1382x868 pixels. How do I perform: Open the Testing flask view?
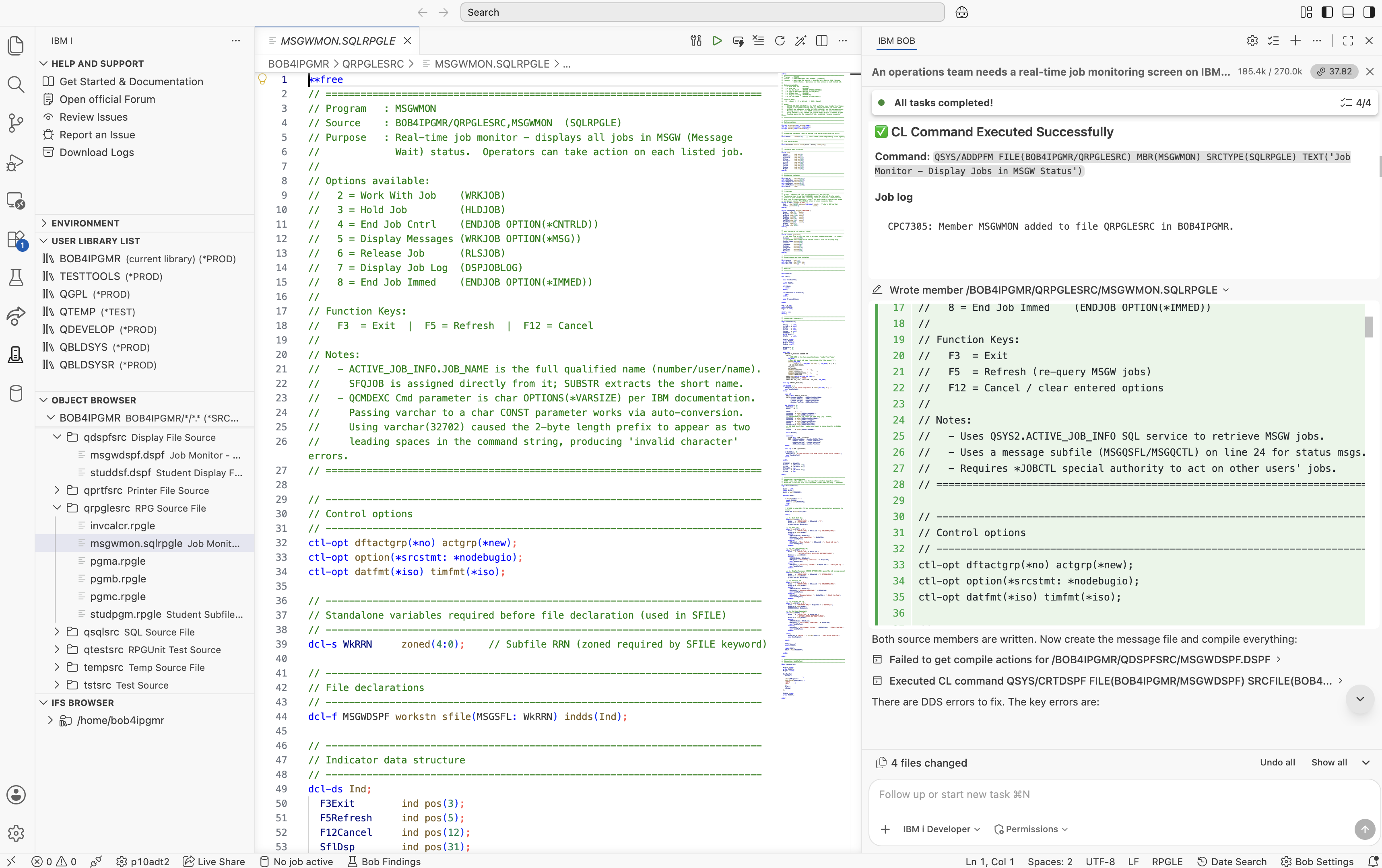16,278
